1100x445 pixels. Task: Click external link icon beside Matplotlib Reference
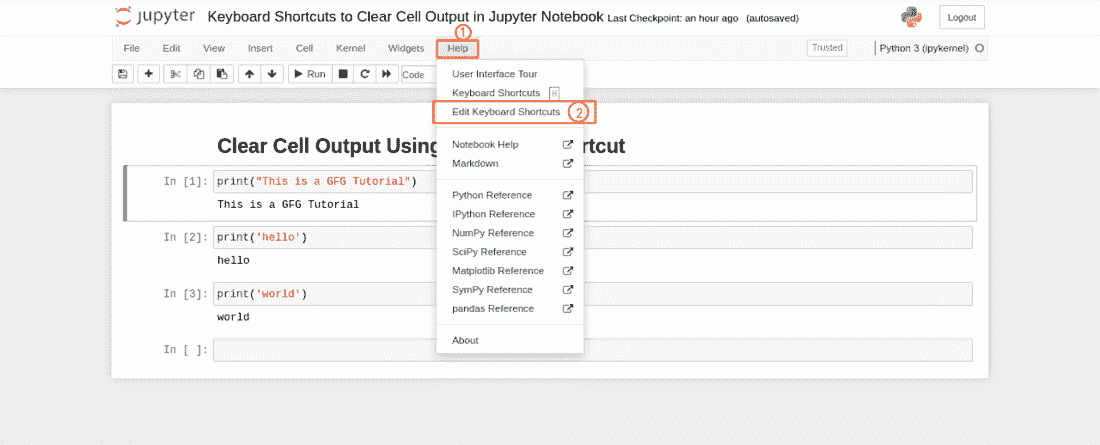pyautogui.click(x=568, y=271)
